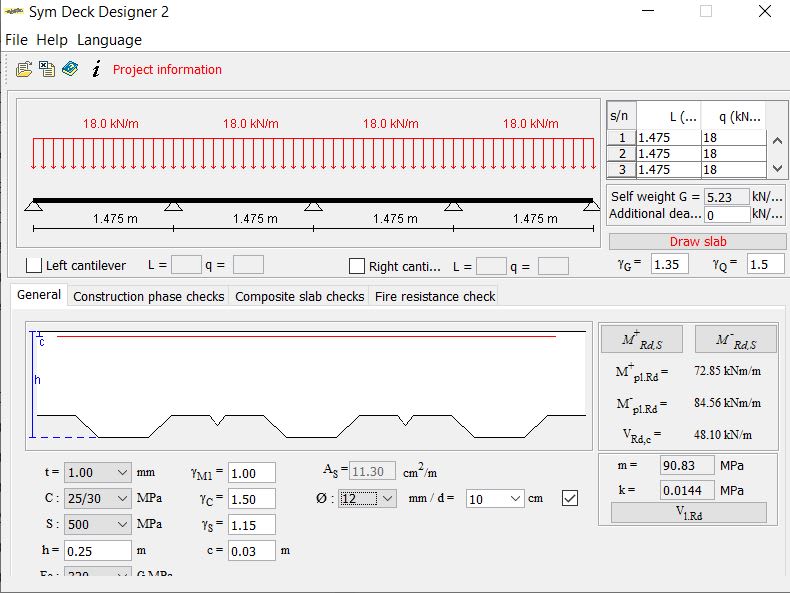Click the 48.10 kN/m result value
This screenshot has height=593, width=790.
click(722, 435)
